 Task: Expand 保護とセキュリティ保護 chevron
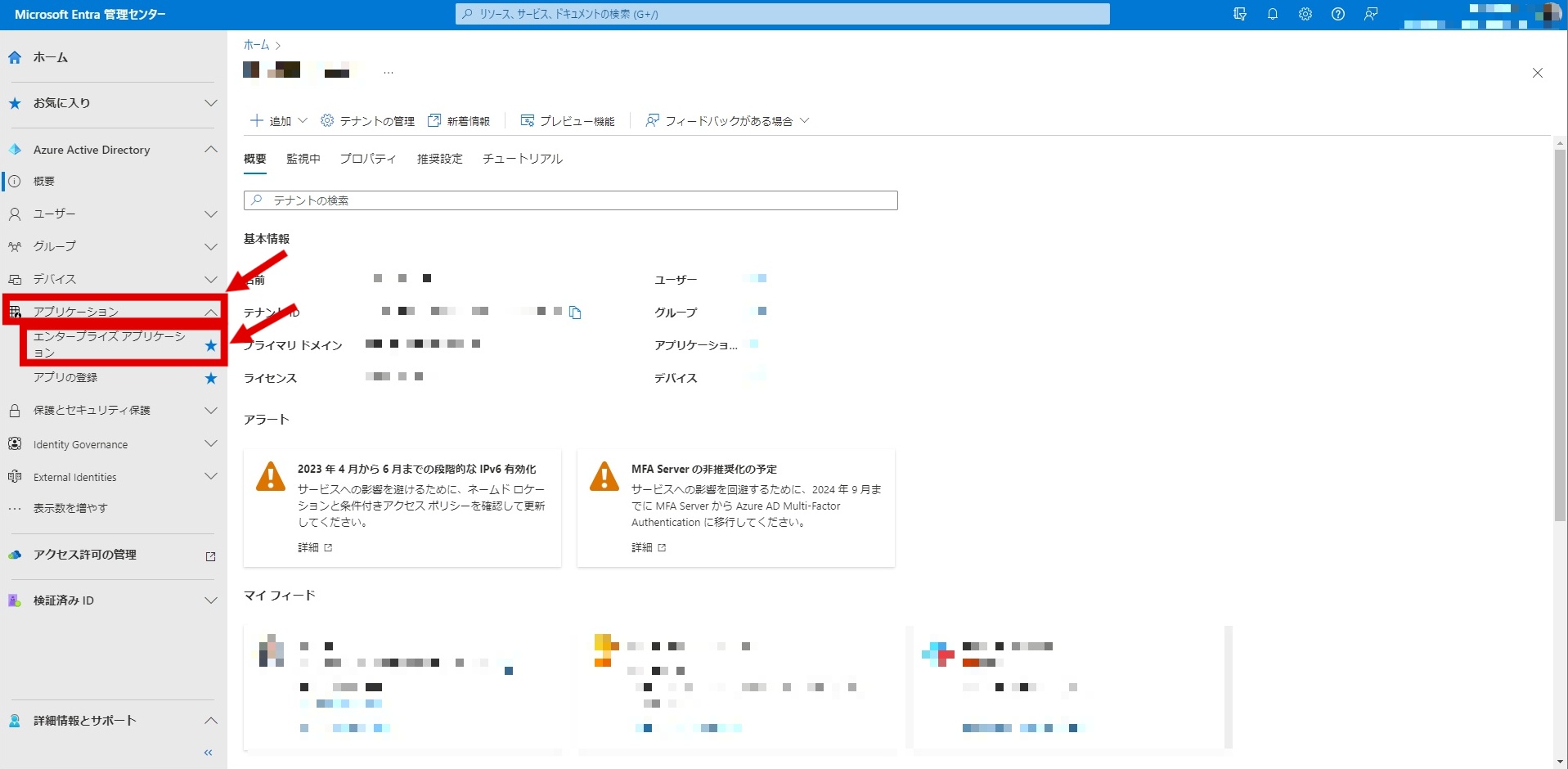tap(211, 411)
